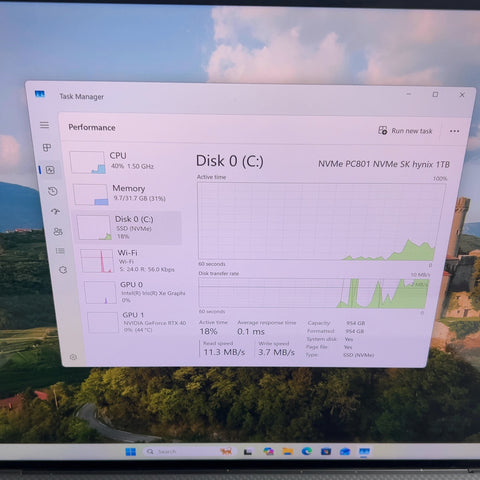Open the App history sidebar icon
Image resolution: width=480 pixels, height=480 pixels.
pyautogui.click(x=53, y=191)
